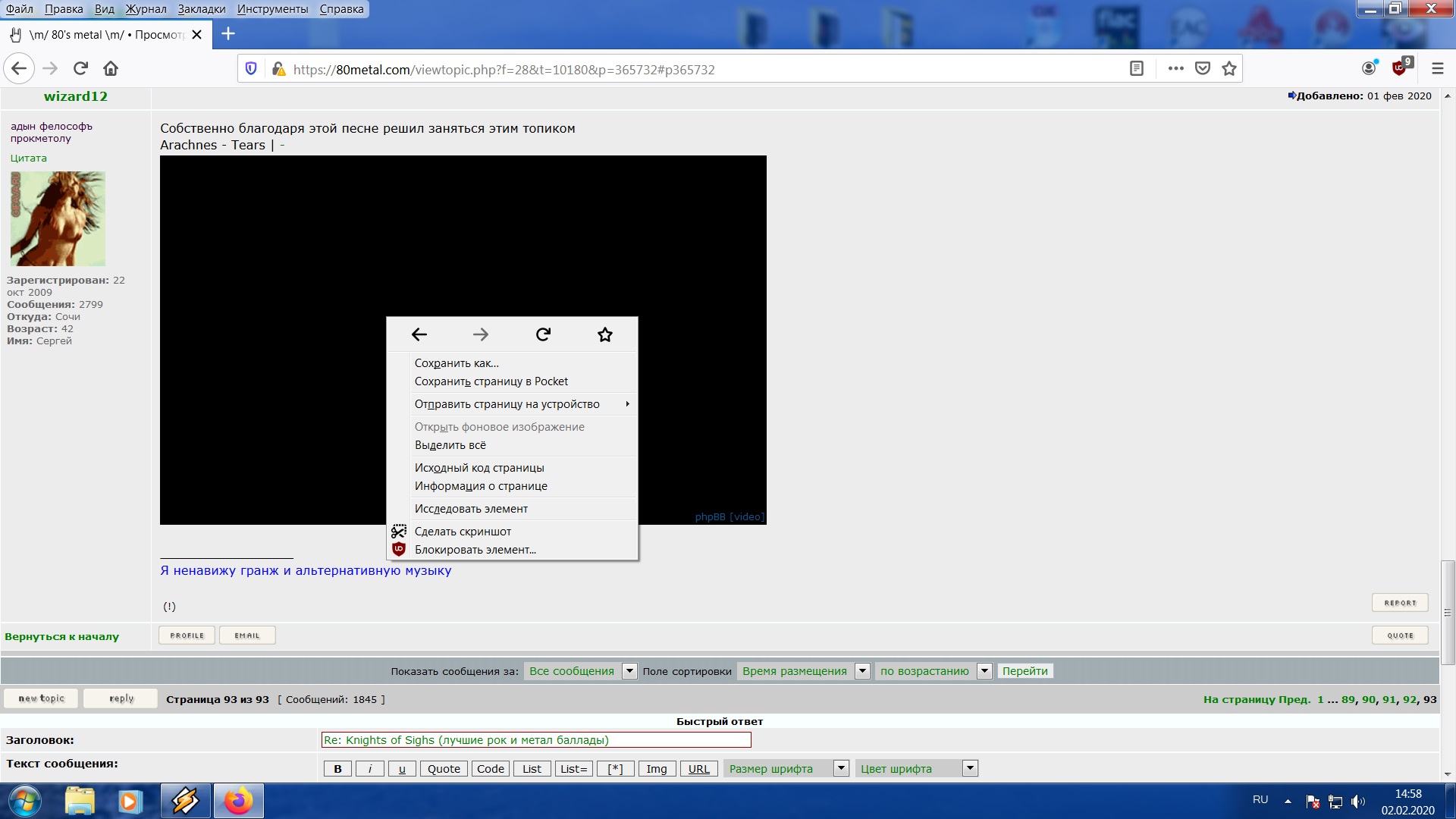Click reload arrow in context menu

[543, 334]
